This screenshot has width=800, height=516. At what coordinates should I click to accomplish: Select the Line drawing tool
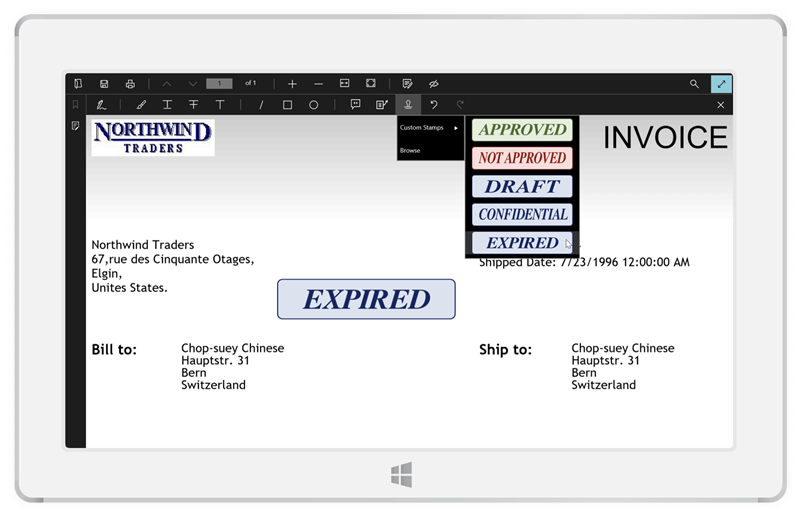click(261, 105)
